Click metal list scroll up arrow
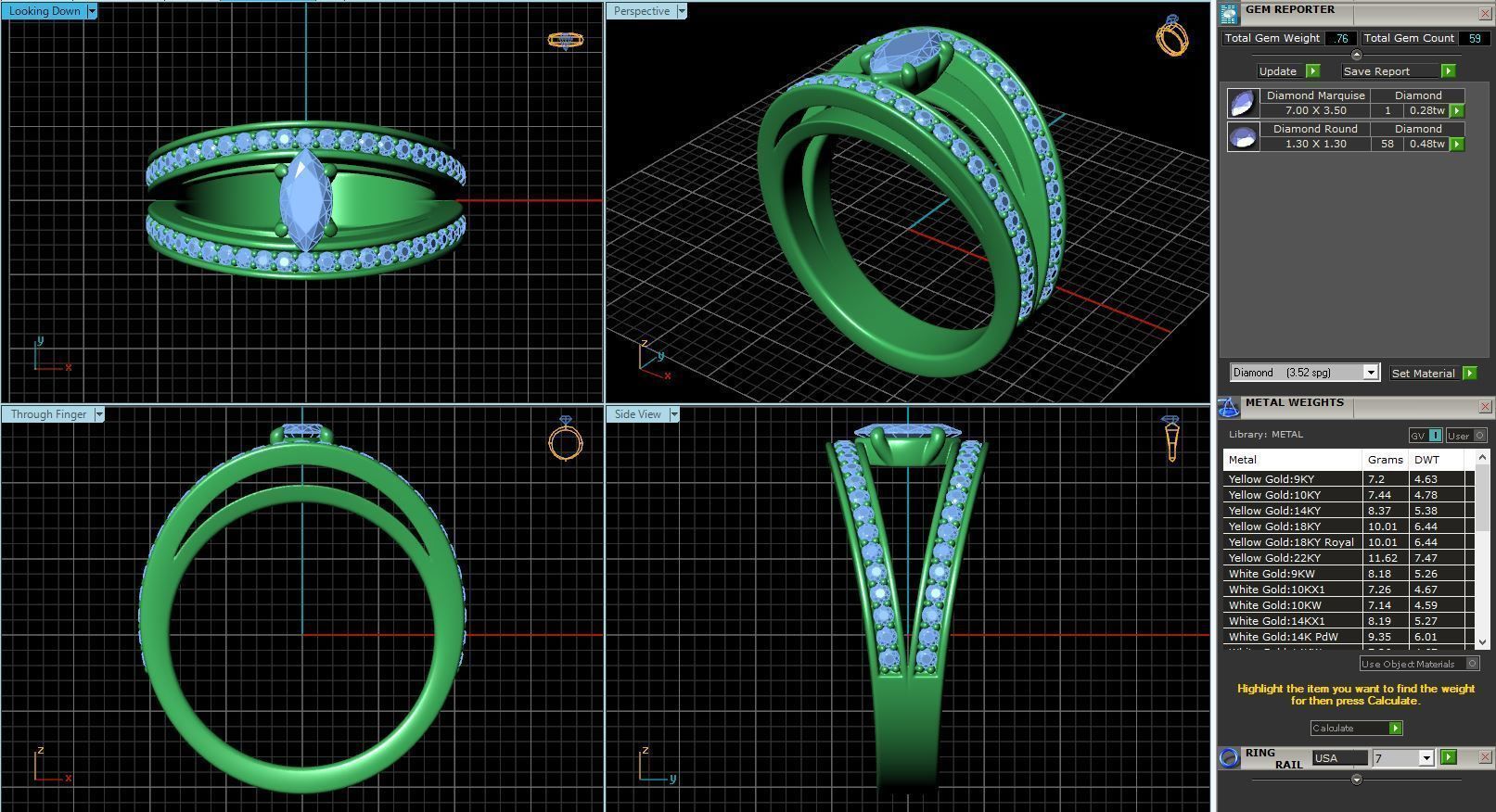 (1482, 457)
